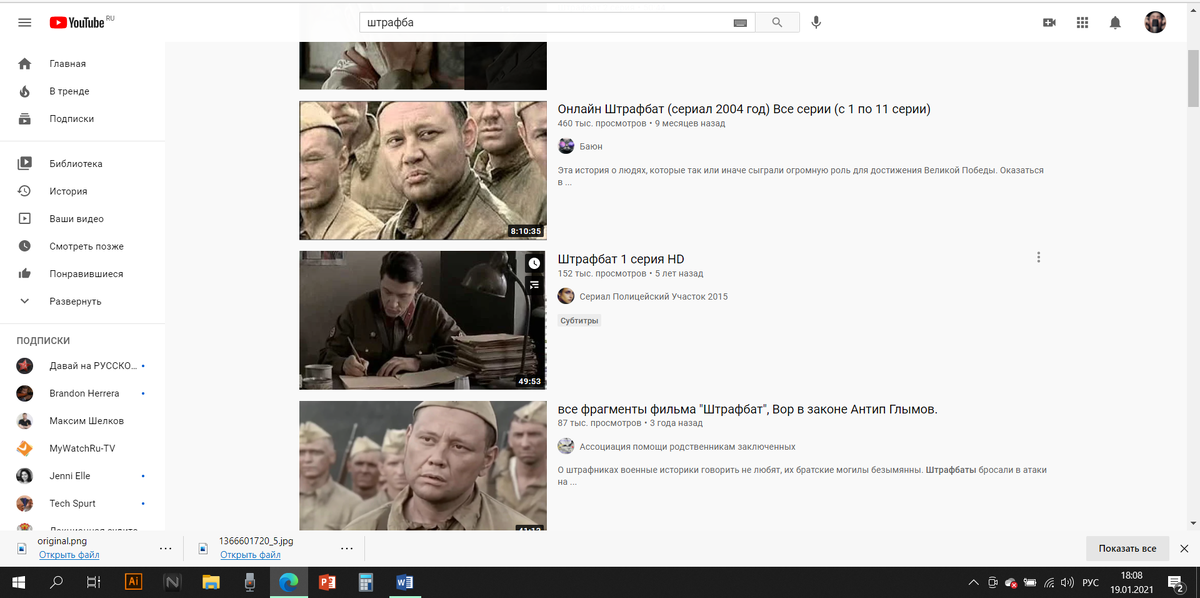Click Сериал Полицейский Участок 2015 channel name

(x=654, y=296)
